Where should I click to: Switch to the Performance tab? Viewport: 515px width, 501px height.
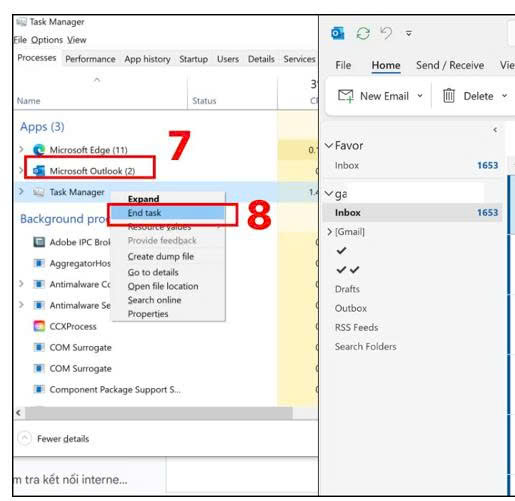(x=90, y=59)
